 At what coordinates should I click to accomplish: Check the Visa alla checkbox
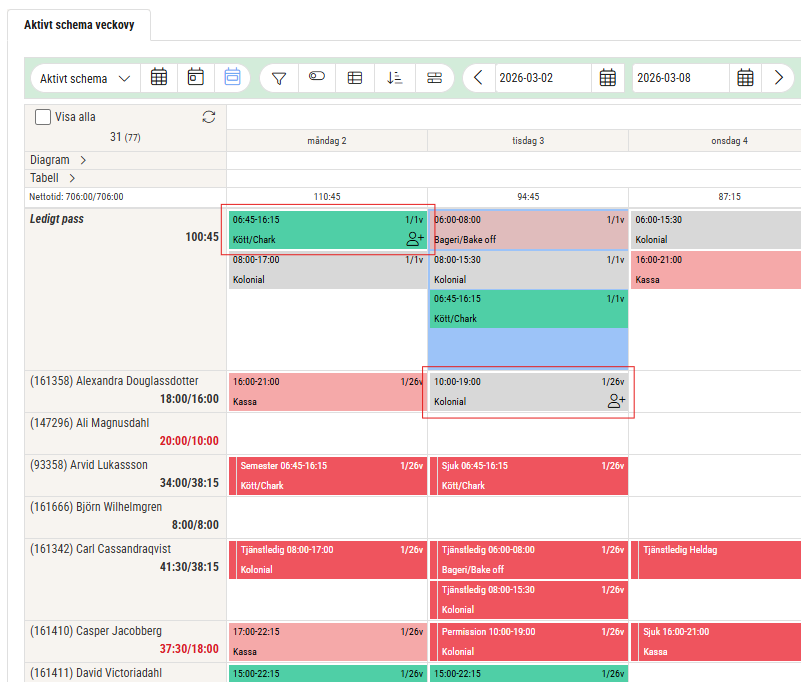pos(43,117)
